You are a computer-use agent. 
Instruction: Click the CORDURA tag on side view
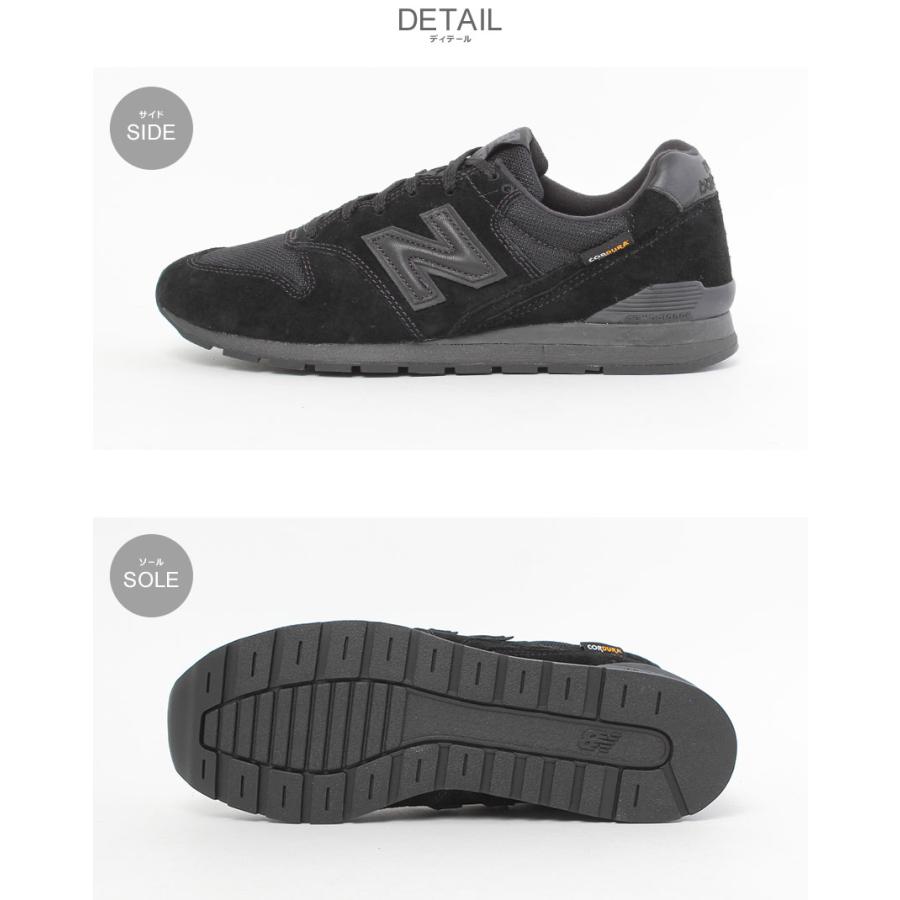click(x=609, y=251)
